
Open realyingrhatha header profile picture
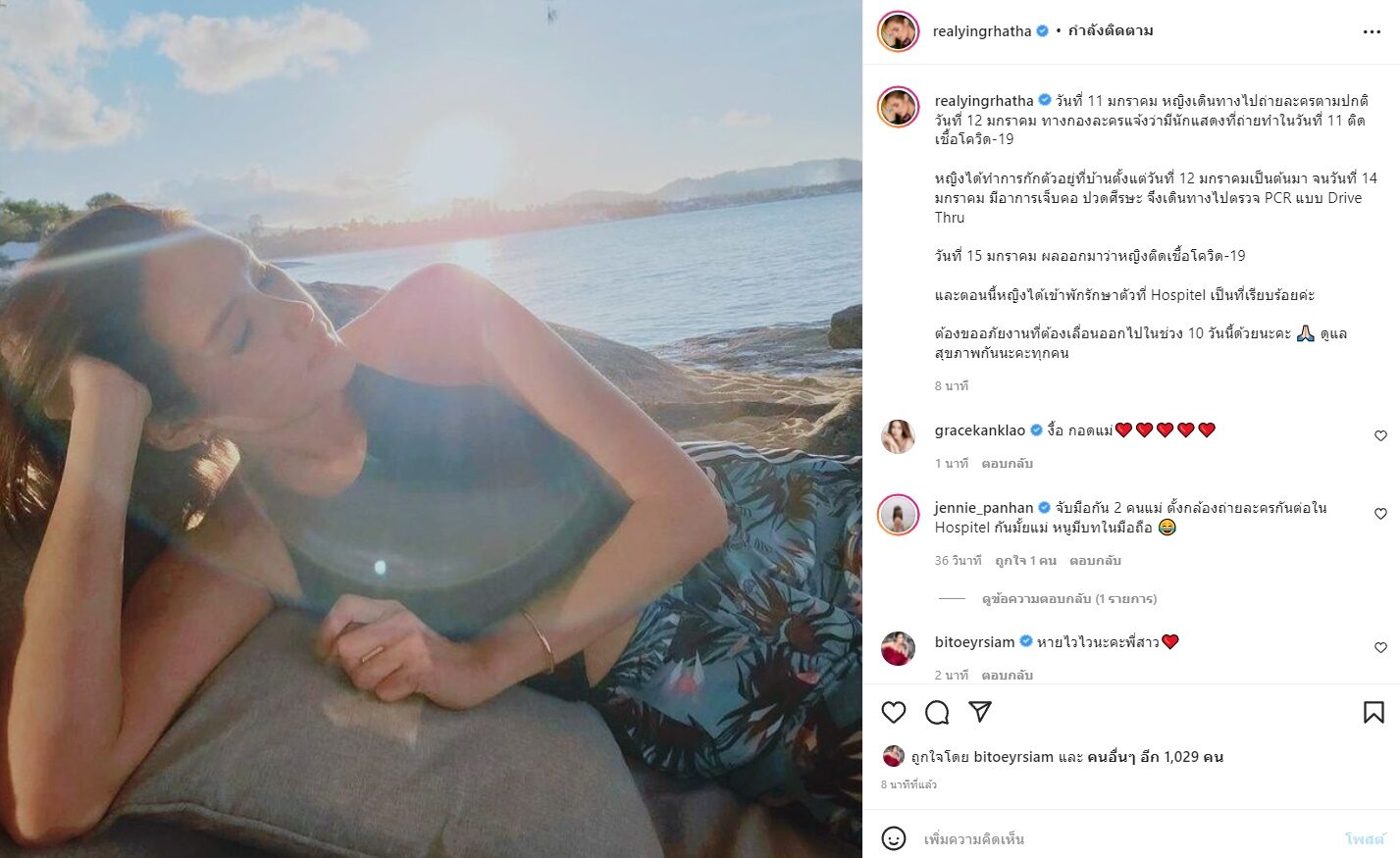coord(898,31)
